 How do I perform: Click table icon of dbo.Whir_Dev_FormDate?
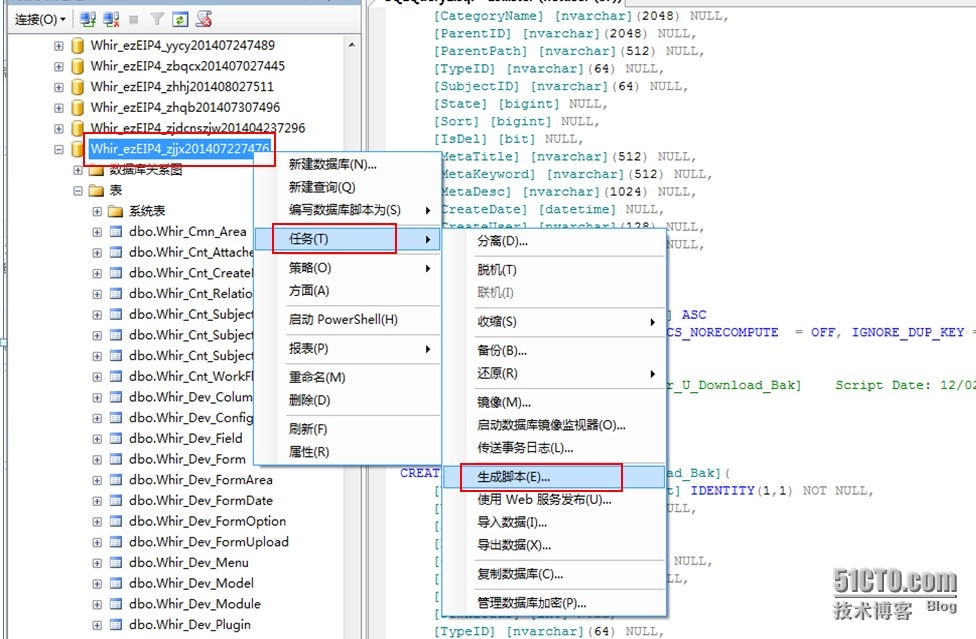(x=115, y=500)
